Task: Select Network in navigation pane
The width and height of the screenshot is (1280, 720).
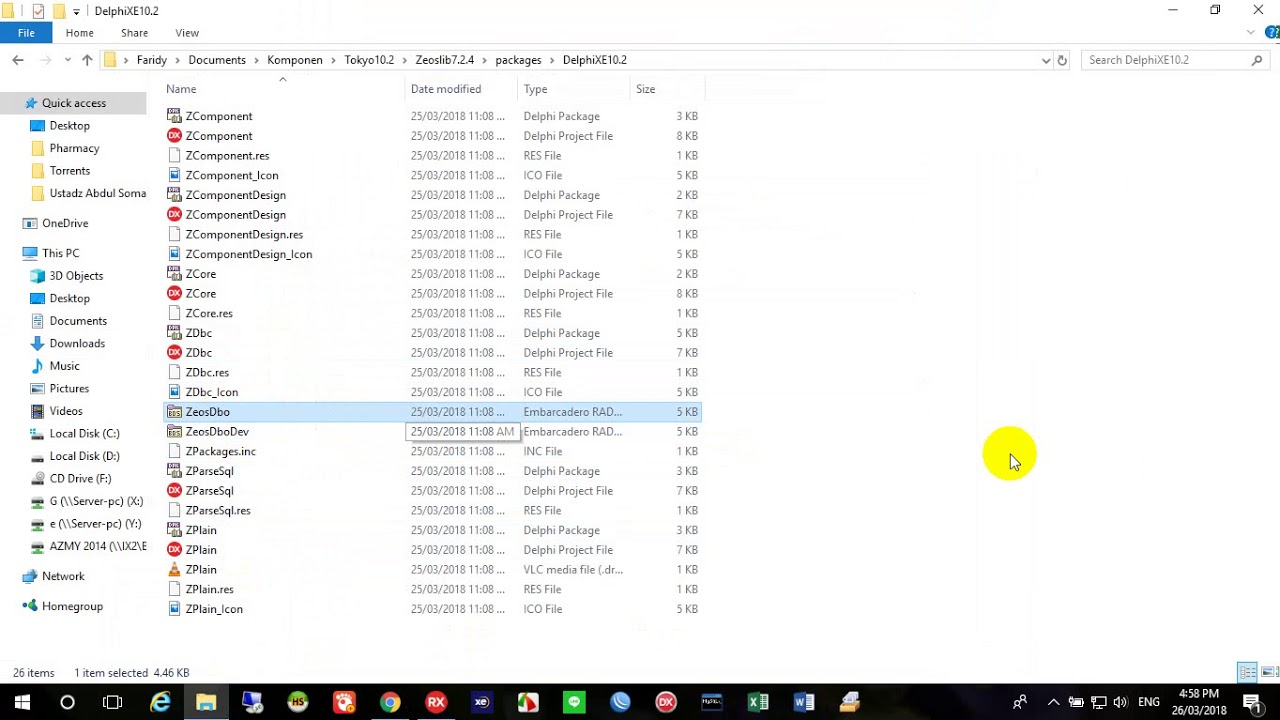Action: (63, 576)
